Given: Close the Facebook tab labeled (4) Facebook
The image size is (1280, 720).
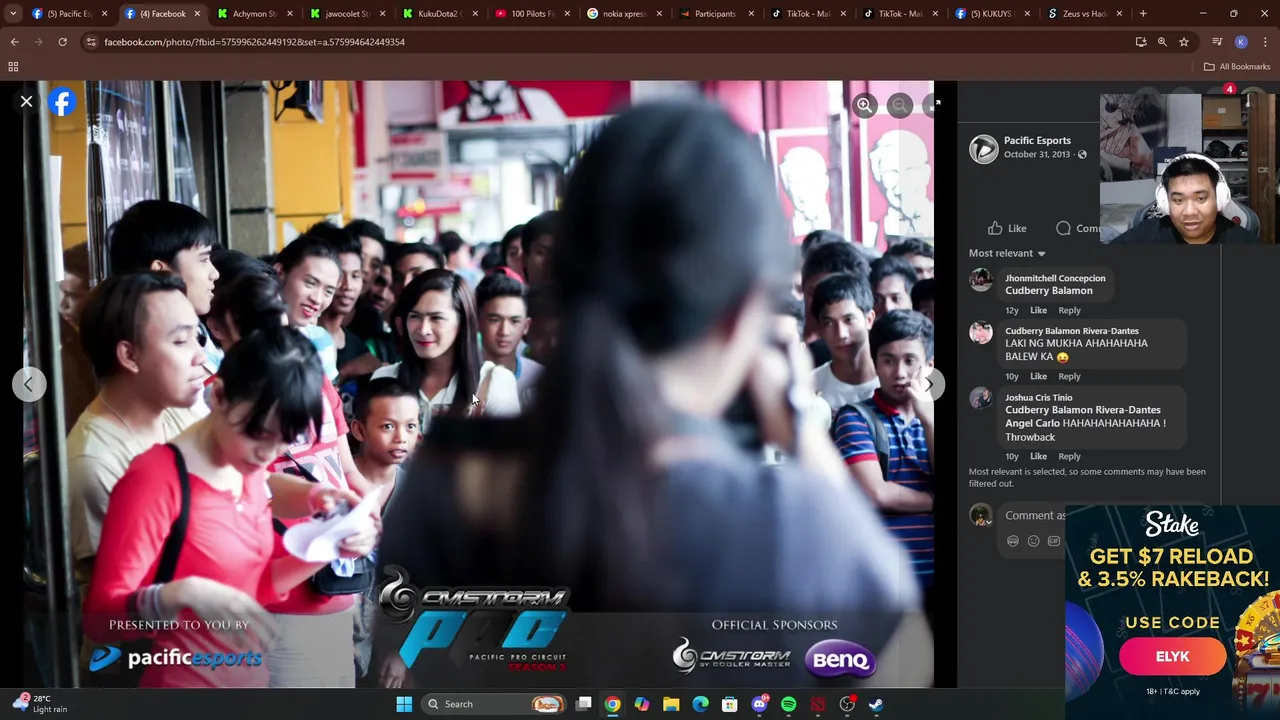Looking at the screenshot, I should point(196,14).
